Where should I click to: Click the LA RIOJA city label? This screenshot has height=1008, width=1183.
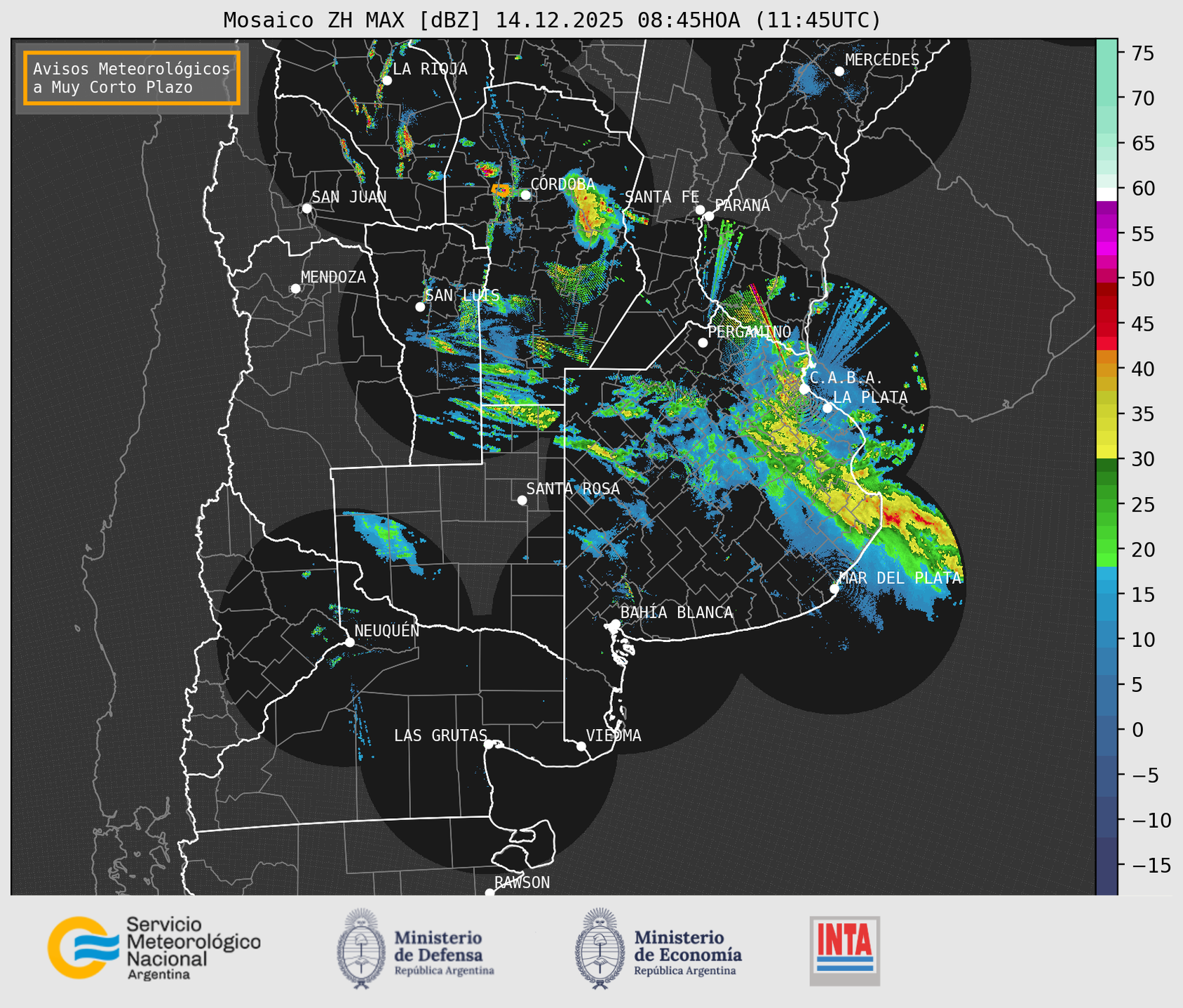430,69
